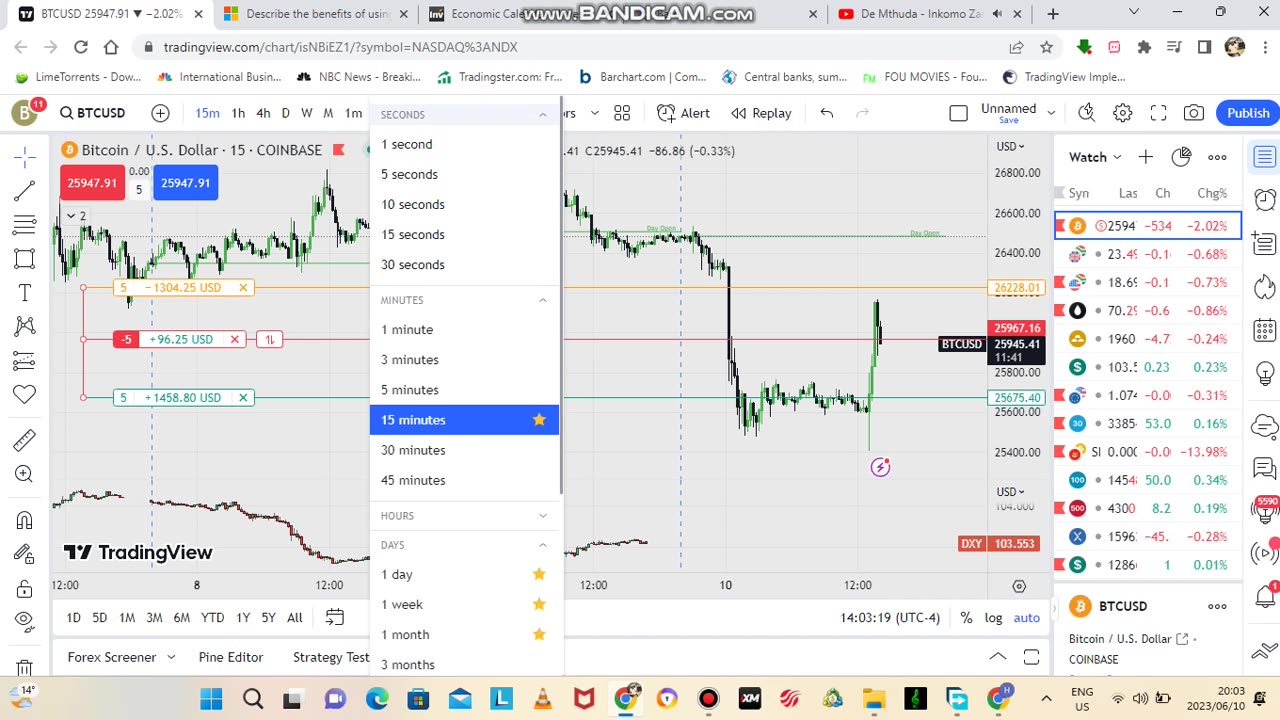Open the USD currency dropdown on price scale
The image size is (1280, 720).
[x=1010, y=147]
